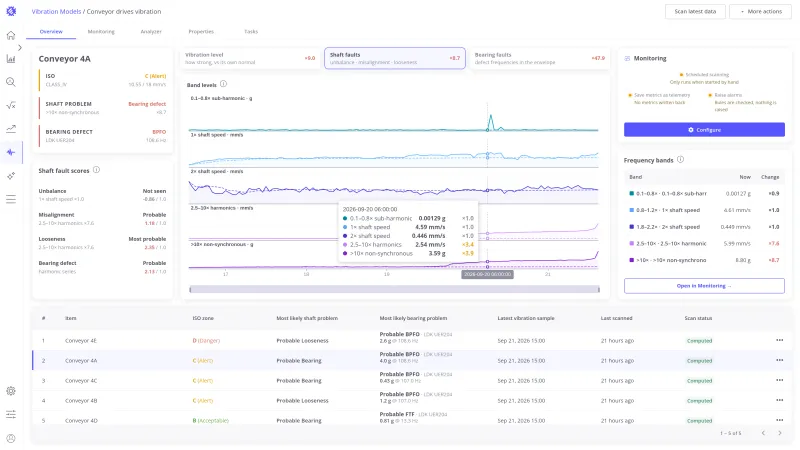Click the Last scanned column header
The image size is (800, 450).
[616, 318]
